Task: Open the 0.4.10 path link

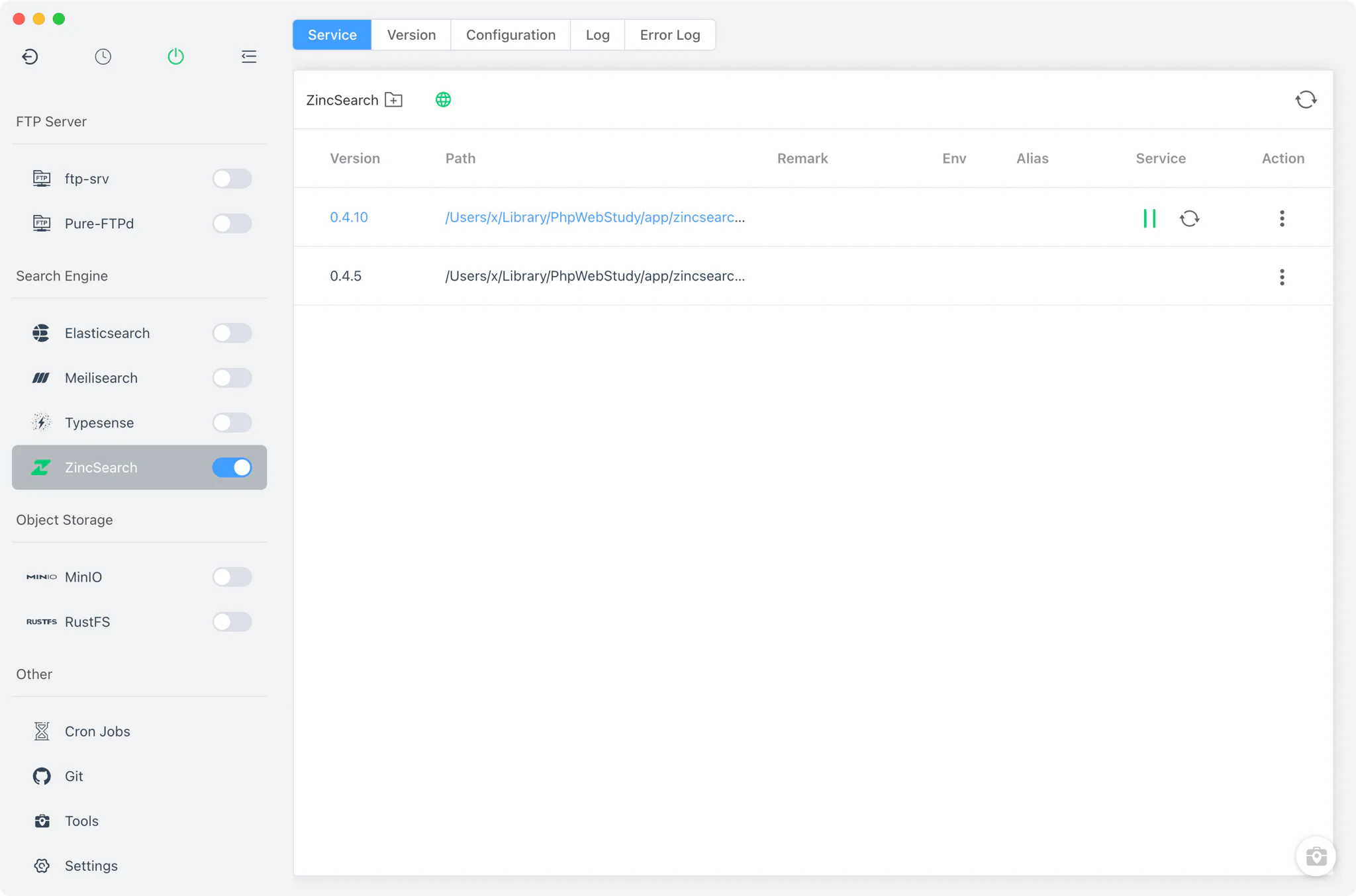Action: click(x=595, y=217)
